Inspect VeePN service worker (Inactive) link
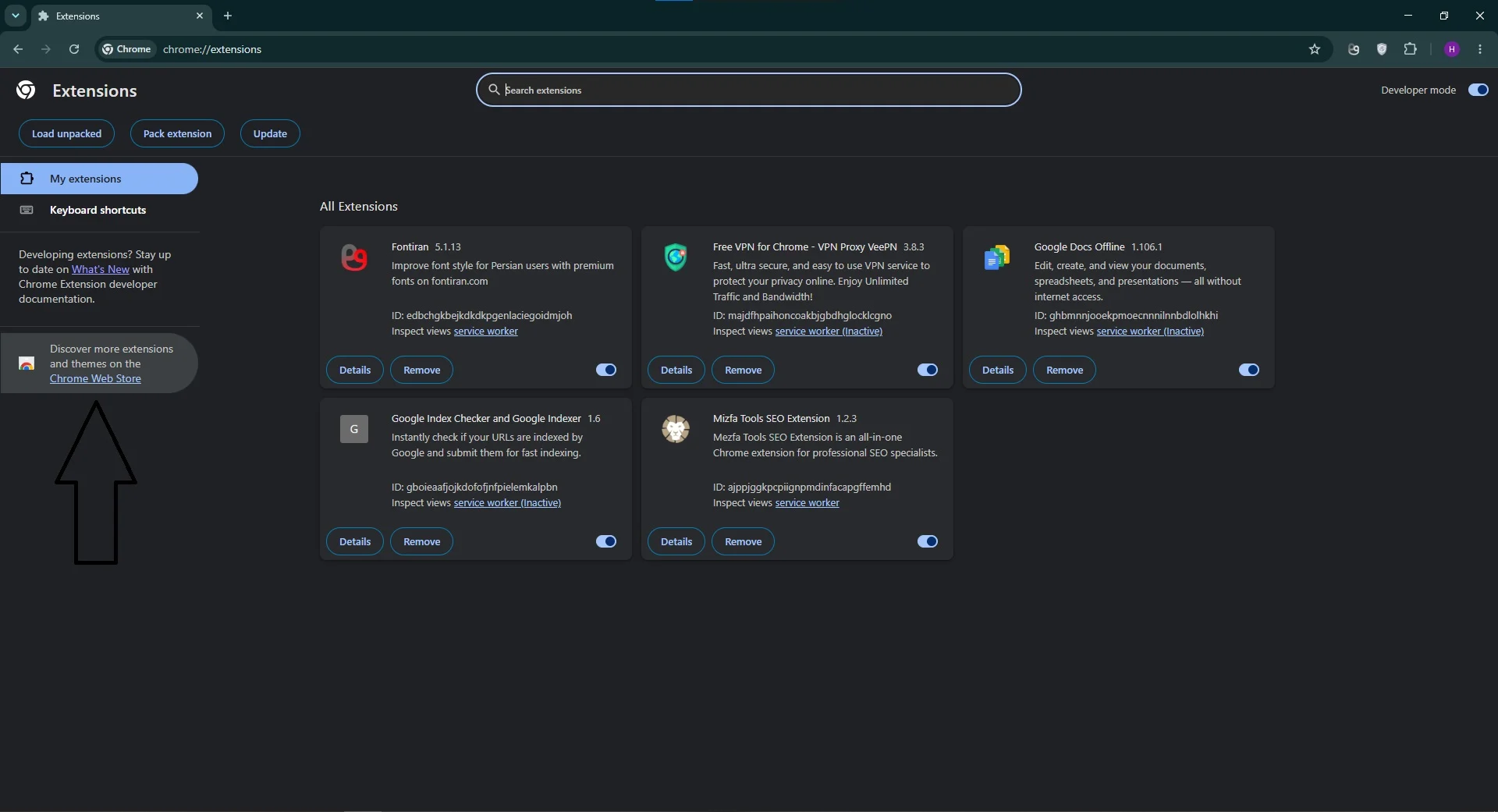1498x812 pixels. pos(829,331)
